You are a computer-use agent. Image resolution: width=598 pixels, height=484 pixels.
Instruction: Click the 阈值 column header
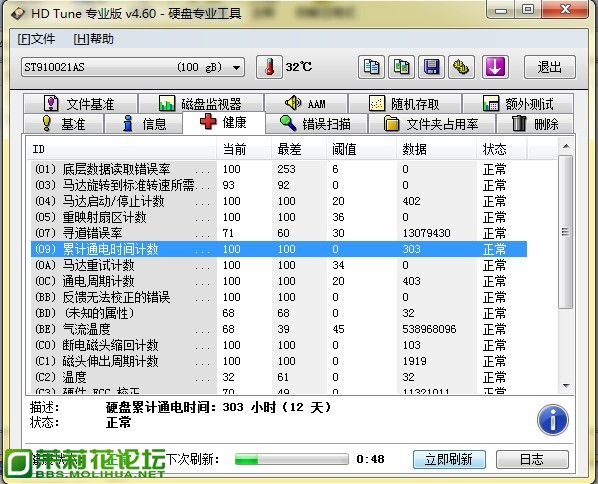point(361,149)
